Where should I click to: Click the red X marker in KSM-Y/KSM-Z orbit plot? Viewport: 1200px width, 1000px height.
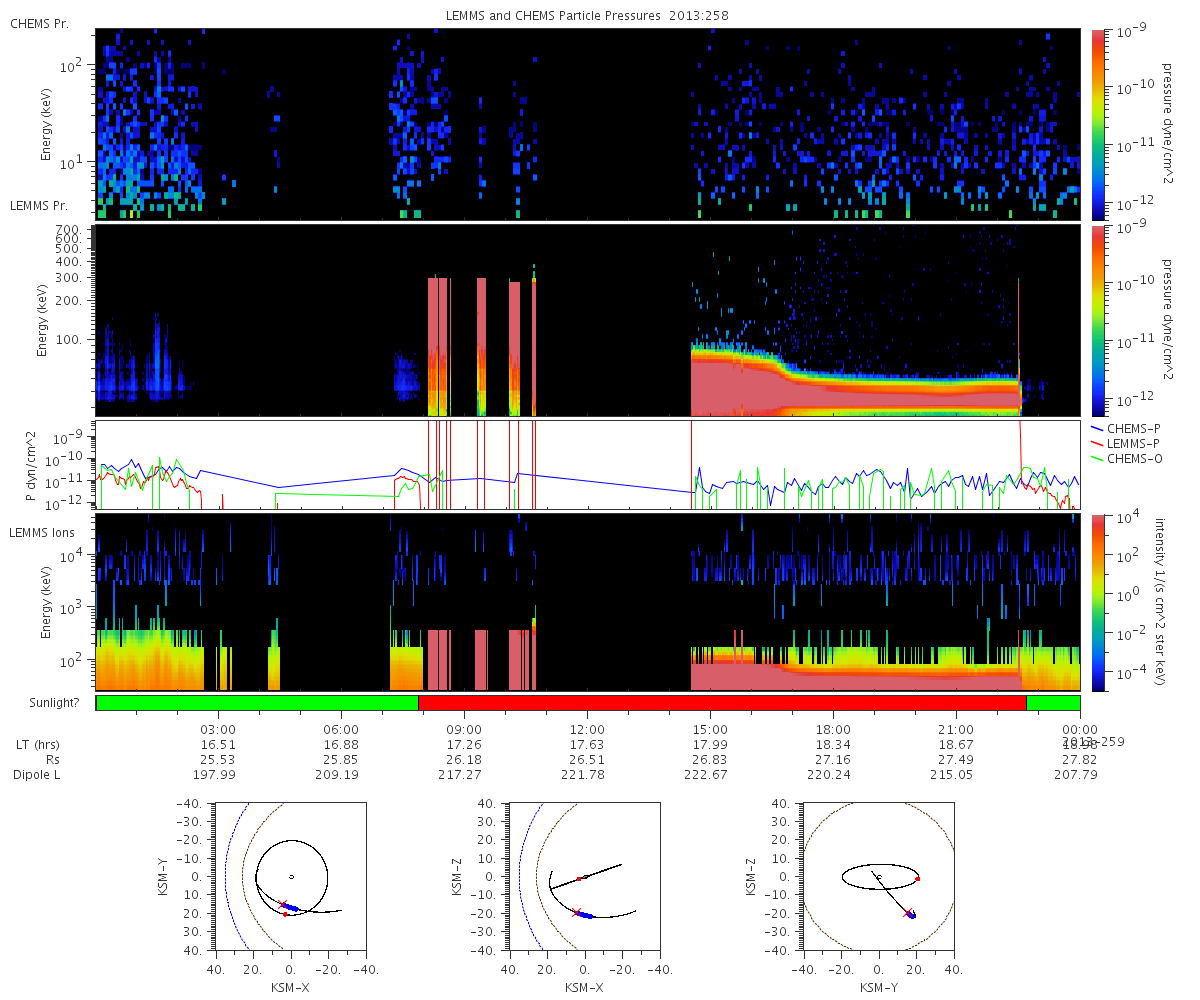(908, 913)
